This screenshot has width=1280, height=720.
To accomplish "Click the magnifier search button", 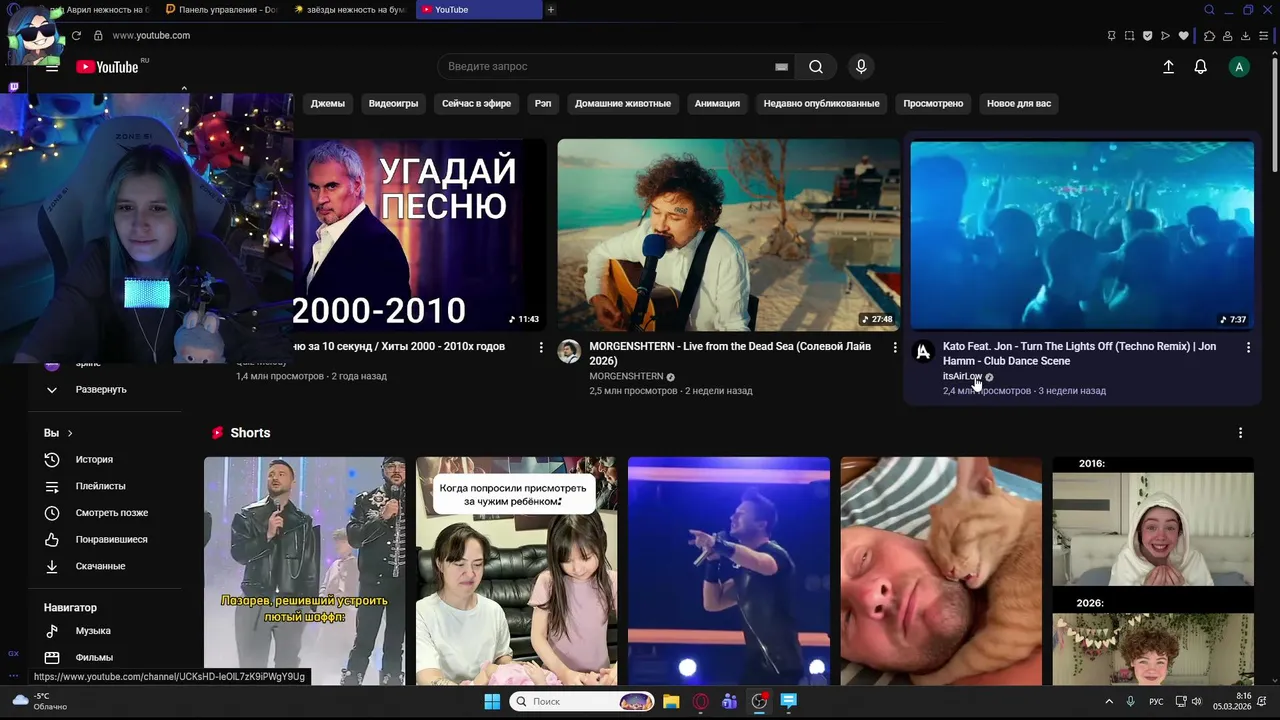I will 816,67.
